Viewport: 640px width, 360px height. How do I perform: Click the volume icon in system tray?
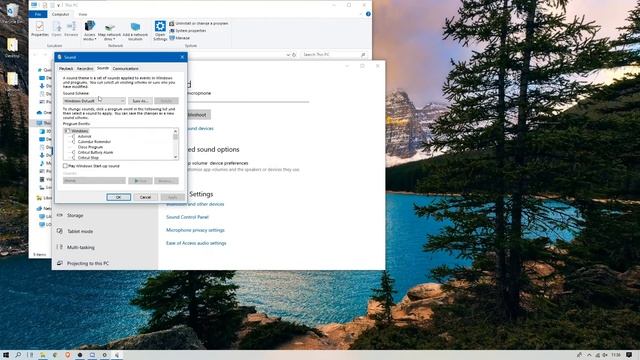pos(604,355)
